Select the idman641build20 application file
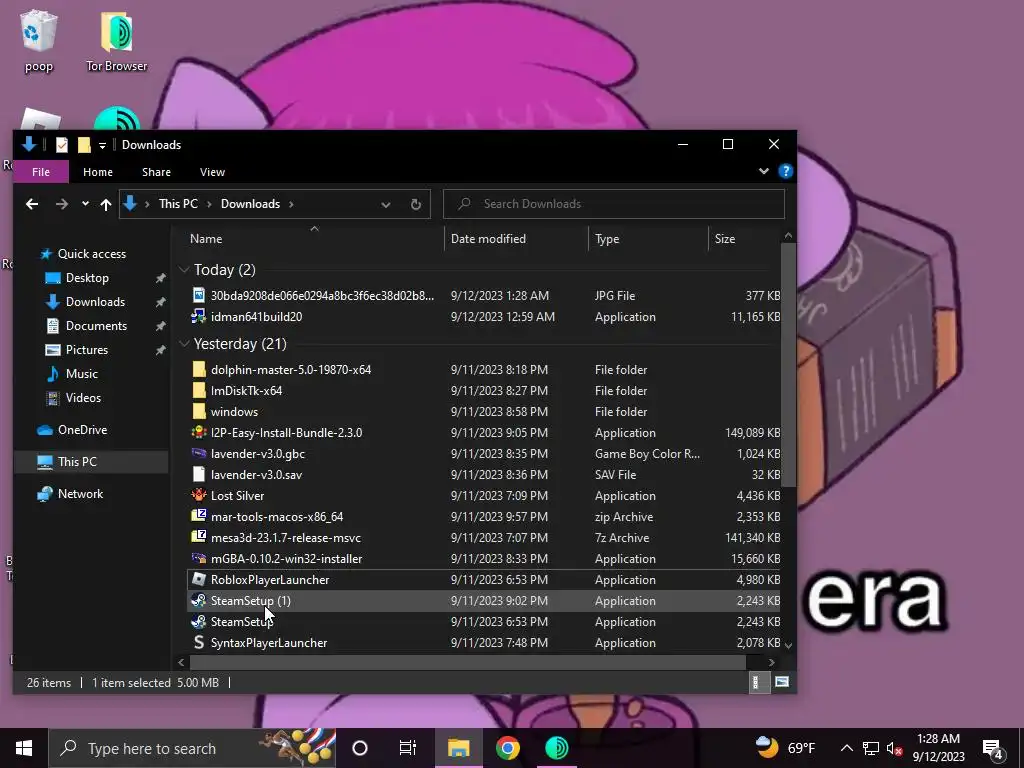Image resolution: width=1024 pixels, height=768 pixels. 484,317
